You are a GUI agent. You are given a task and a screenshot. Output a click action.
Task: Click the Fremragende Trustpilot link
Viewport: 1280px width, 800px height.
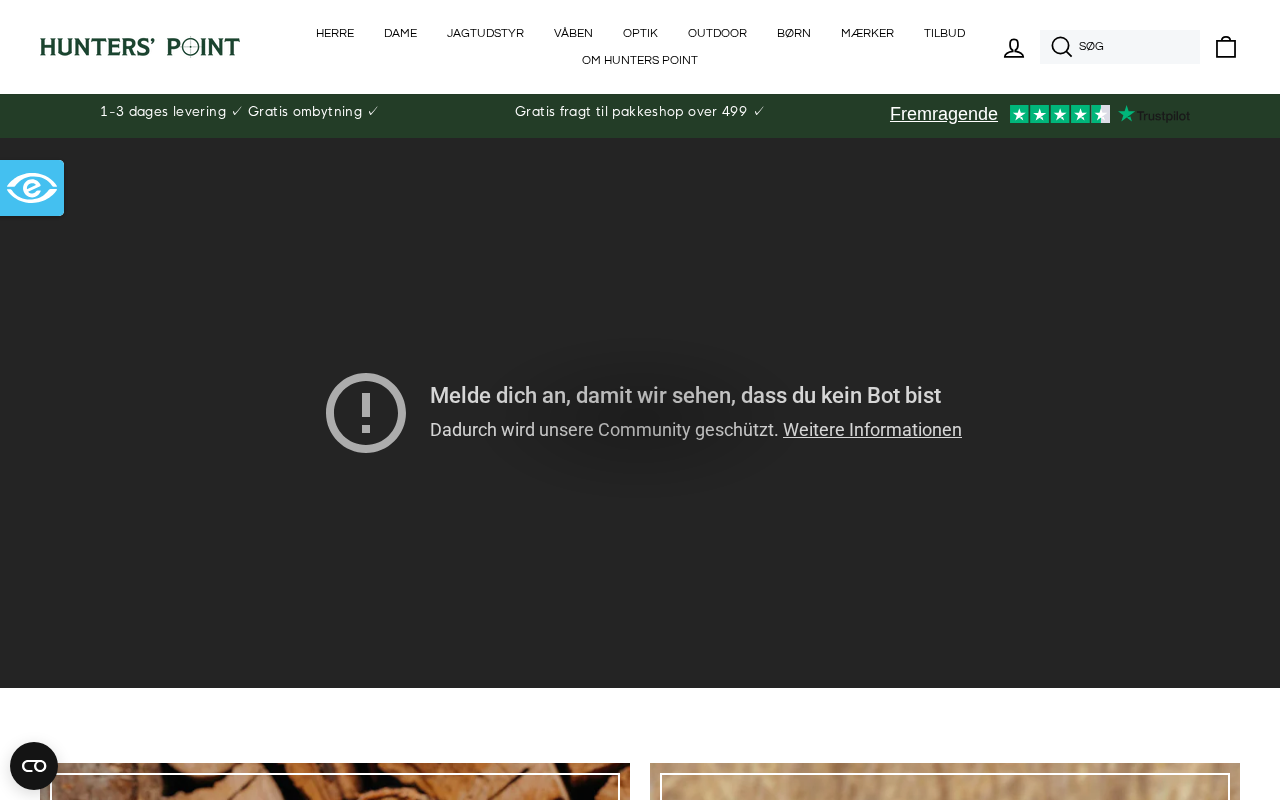coord(944,114)
